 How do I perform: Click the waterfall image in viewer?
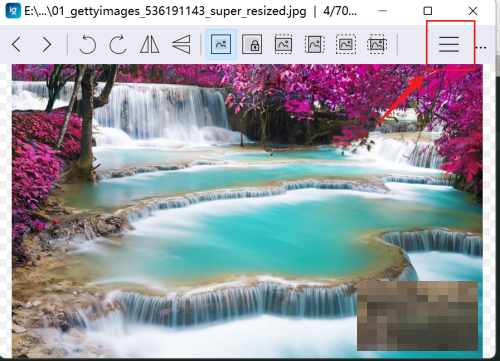point(247,211)
